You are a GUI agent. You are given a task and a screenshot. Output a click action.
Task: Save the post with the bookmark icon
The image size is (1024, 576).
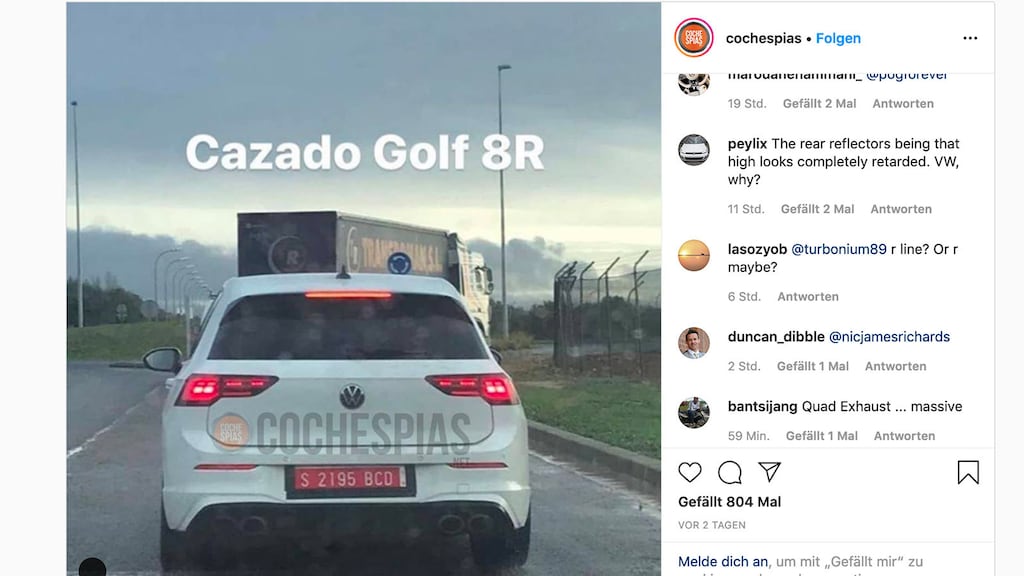968,472
